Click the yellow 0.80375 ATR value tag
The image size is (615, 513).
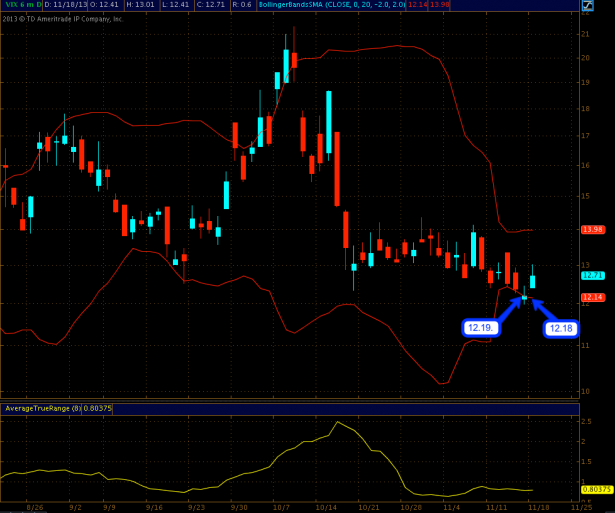click(593, 488)
